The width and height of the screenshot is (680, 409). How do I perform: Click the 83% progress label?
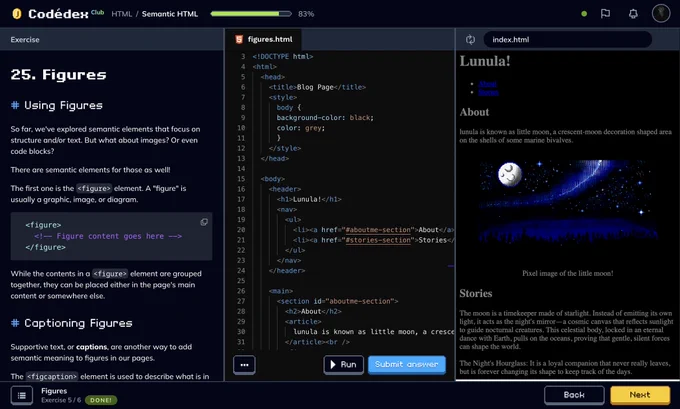(x=306, y=14)
